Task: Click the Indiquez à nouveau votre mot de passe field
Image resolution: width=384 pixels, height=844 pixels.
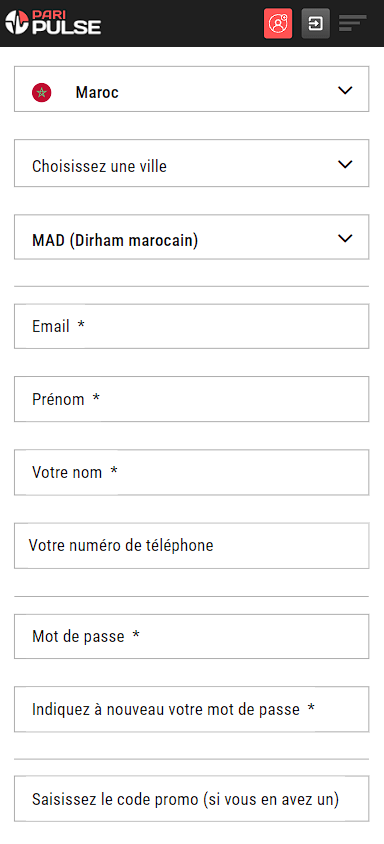Action: (x=192, y=709)
